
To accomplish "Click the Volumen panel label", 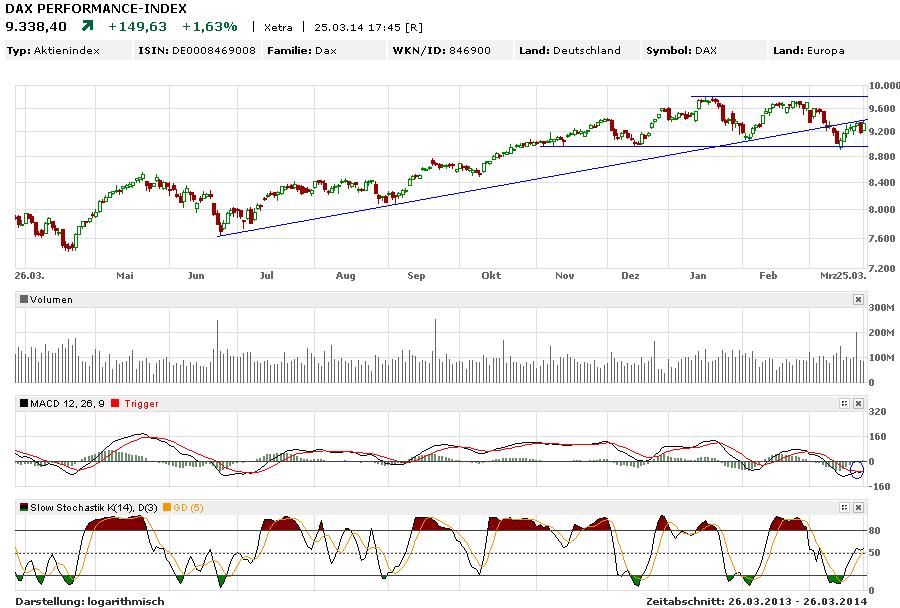I will point(52,300).
